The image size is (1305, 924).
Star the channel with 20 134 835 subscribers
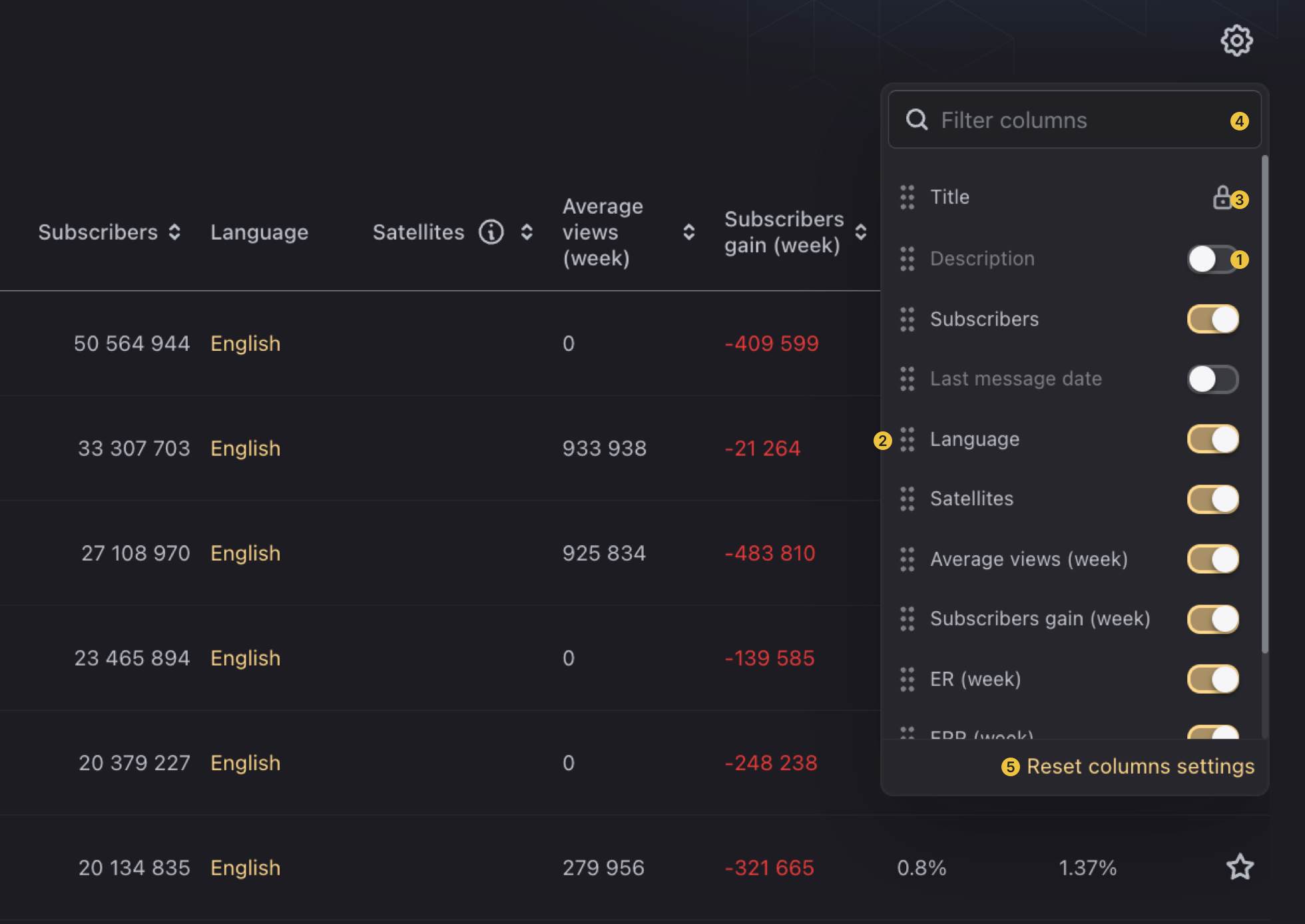click(1240, 867)
